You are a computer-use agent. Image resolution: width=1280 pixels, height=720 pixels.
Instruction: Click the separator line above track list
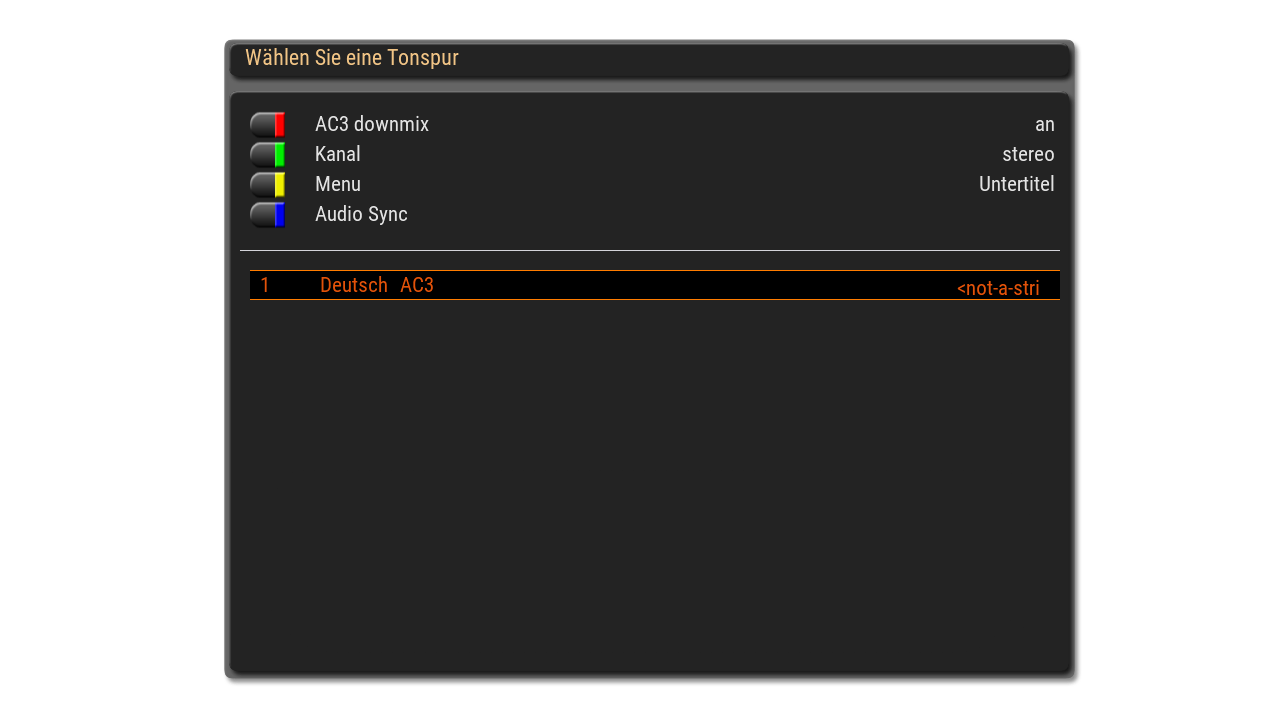click(x=650, y=250)
